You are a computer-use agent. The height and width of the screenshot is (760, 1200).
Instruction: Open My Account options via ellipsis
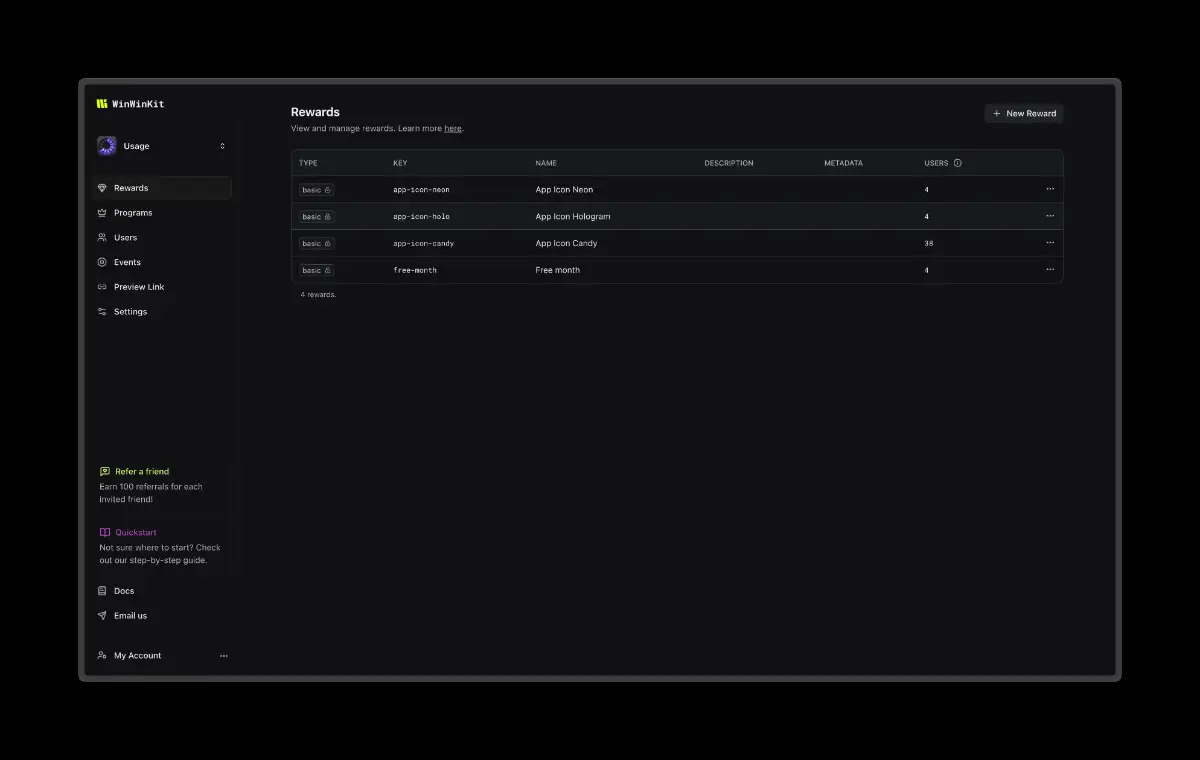[224, 655]
